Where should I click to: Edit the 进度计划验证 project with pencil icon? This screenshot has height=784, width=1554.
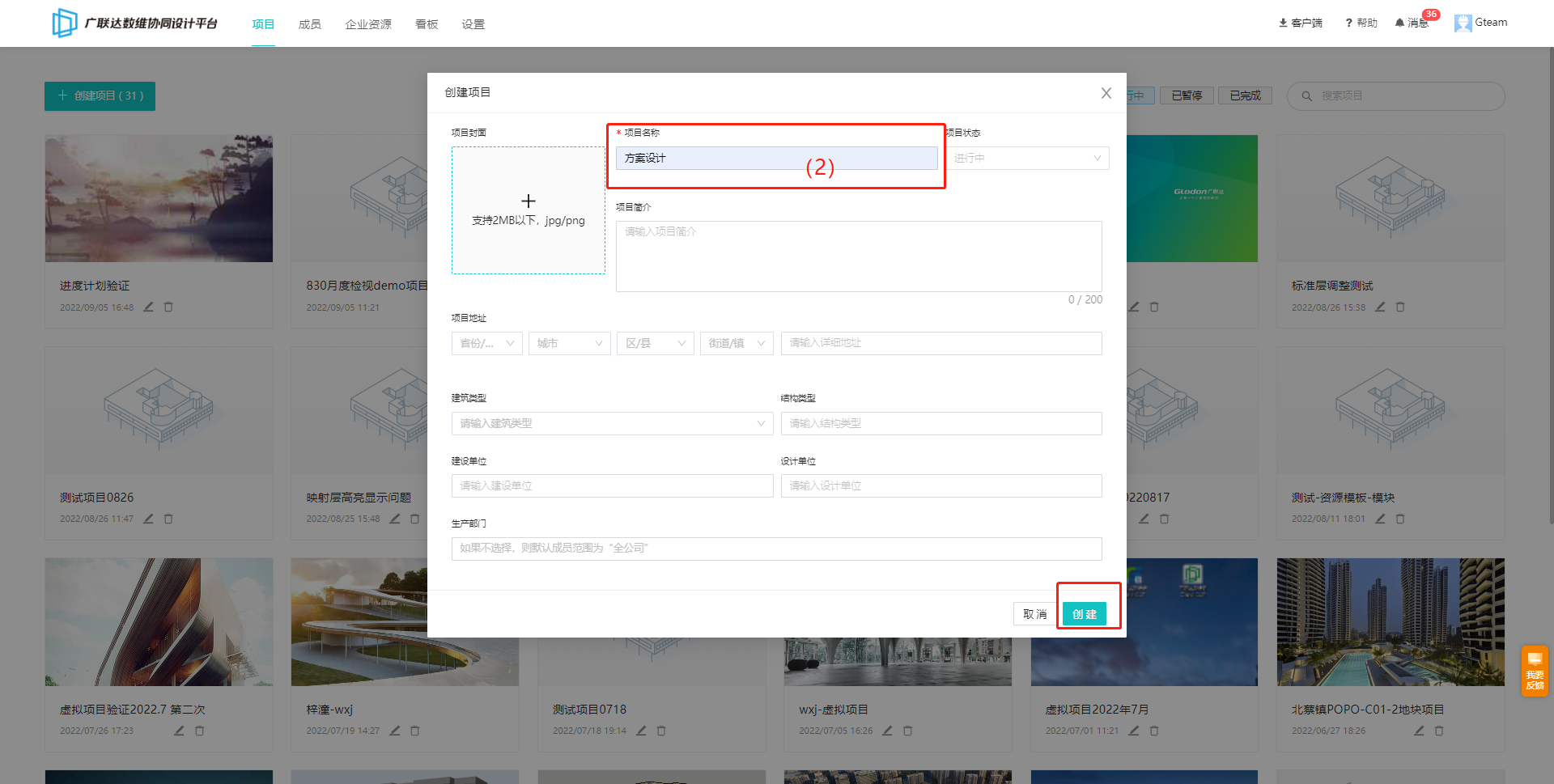148,307
